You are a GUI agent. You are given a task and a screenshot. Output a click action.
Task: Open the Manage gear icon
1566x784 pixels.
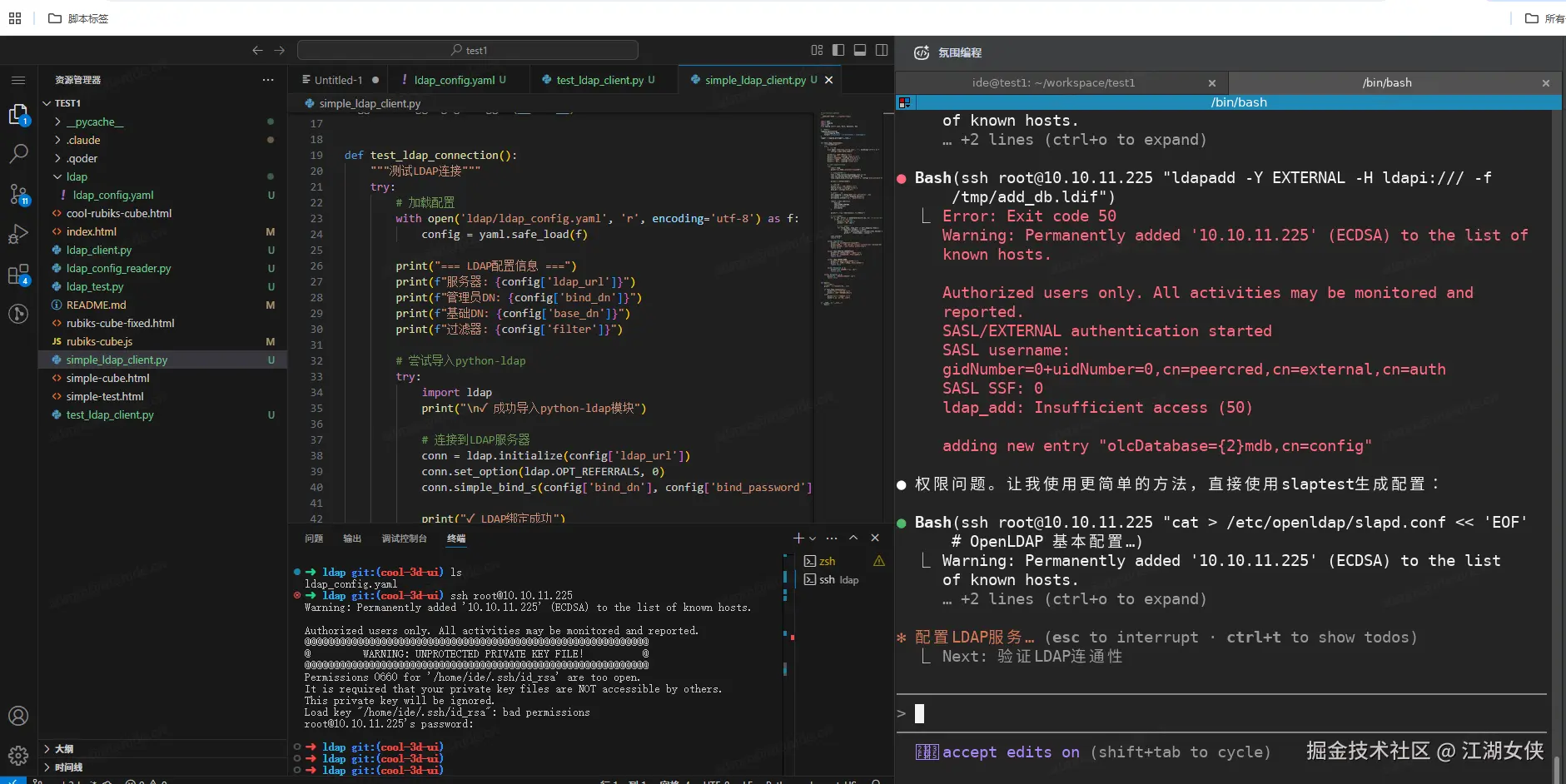point(18,756)
